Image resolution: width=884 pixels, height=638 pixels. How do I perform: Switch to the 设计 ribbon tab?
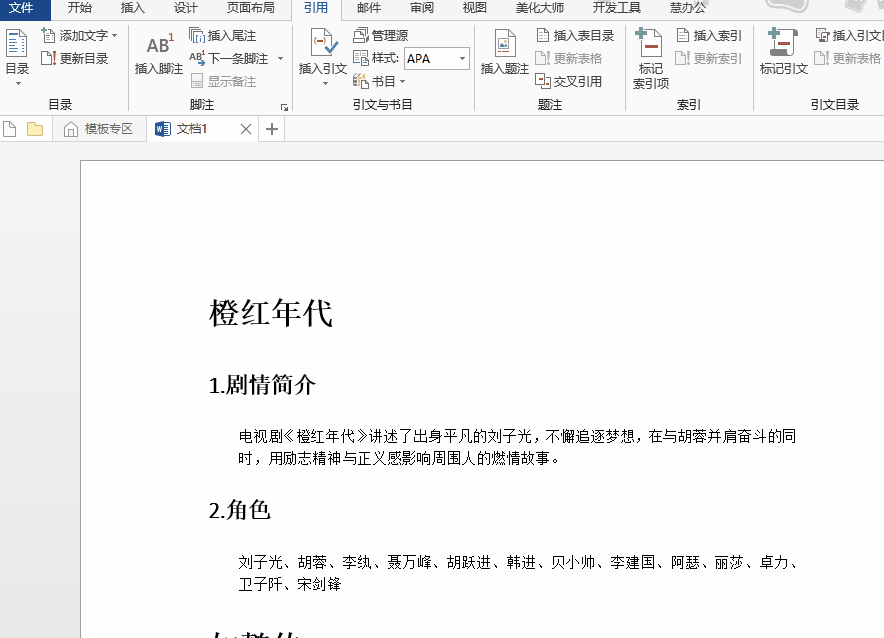pos(185,8)
